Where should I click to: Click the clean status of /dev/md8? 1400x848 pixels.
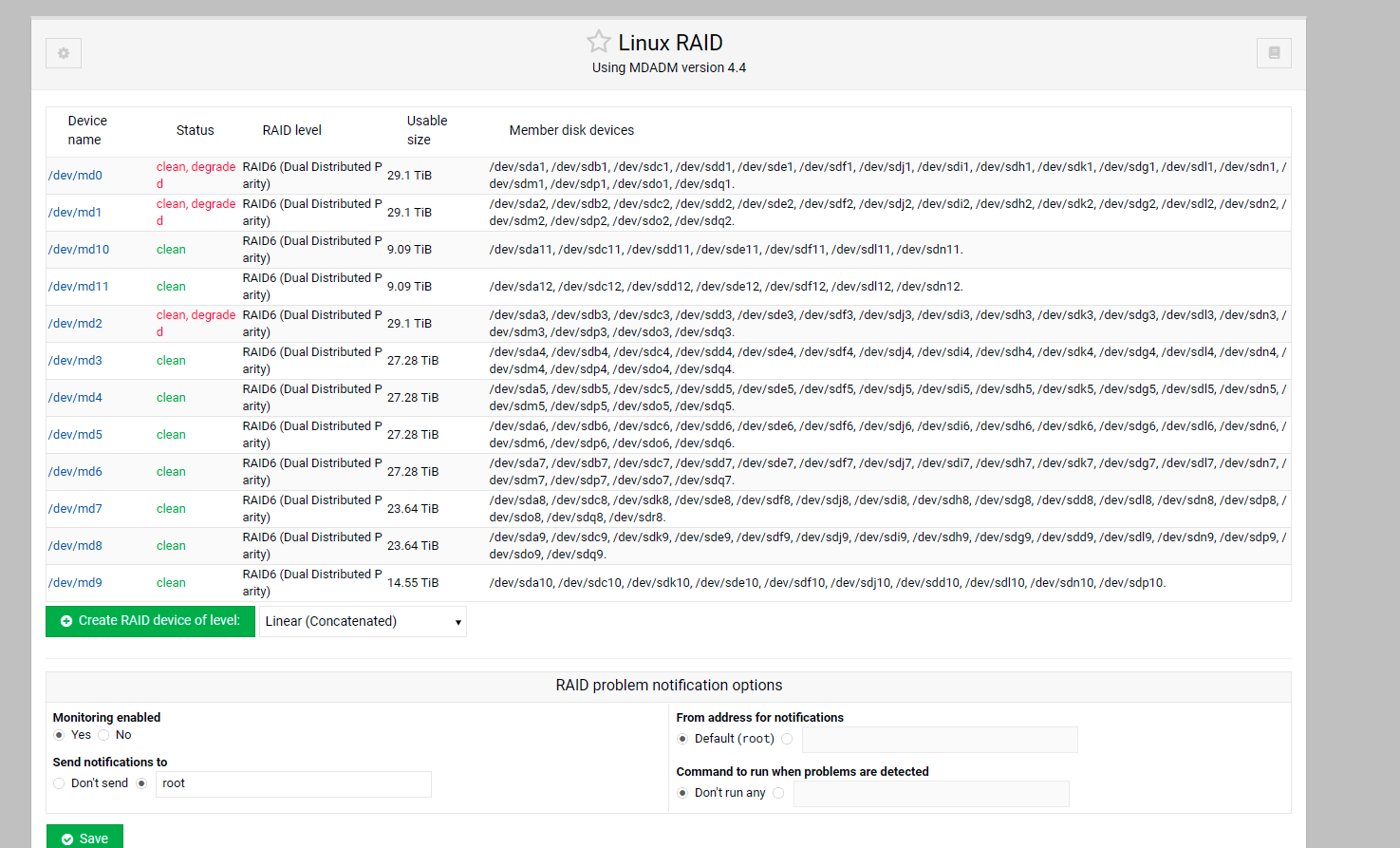point(171,546)
